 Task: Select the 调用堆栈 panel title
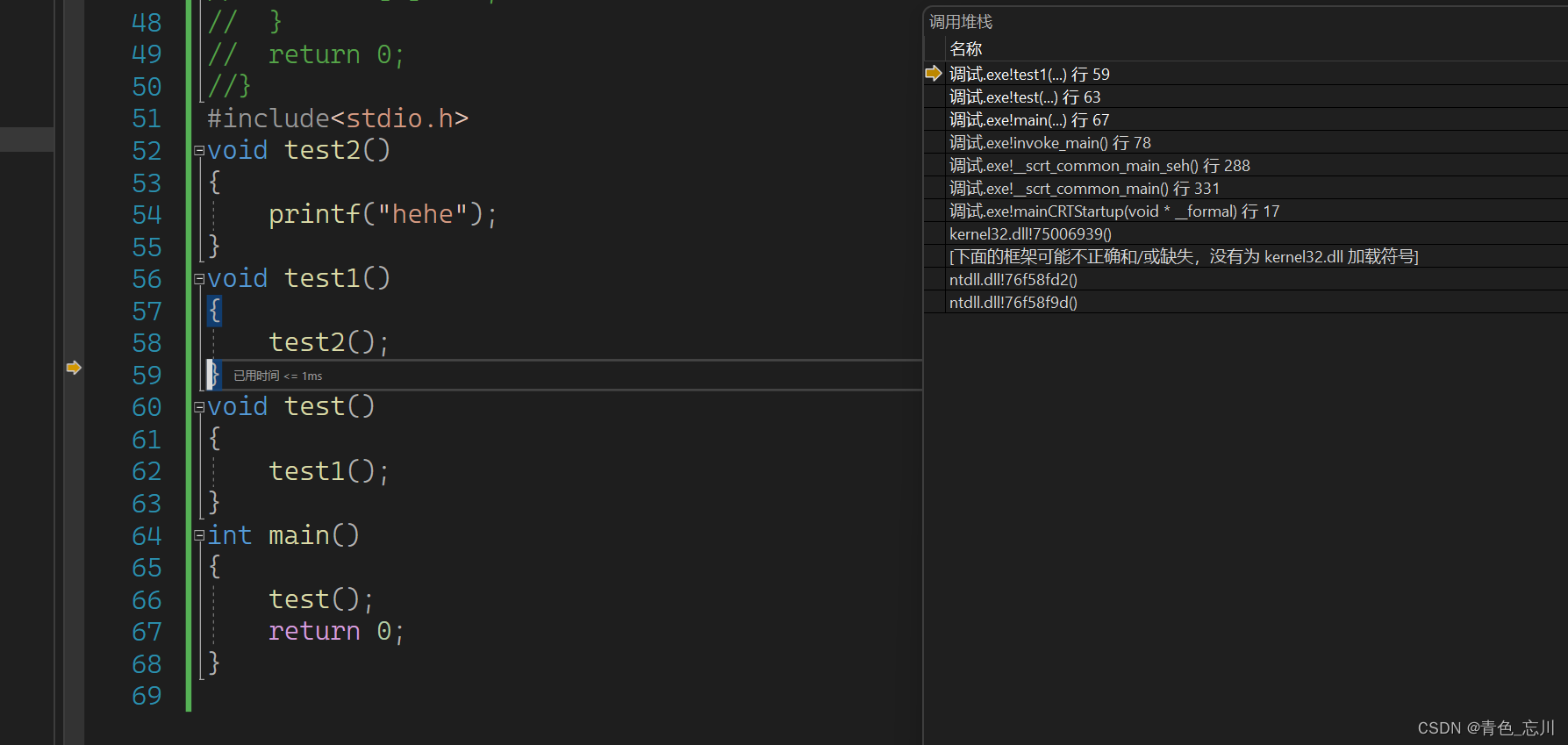[961, 22]
